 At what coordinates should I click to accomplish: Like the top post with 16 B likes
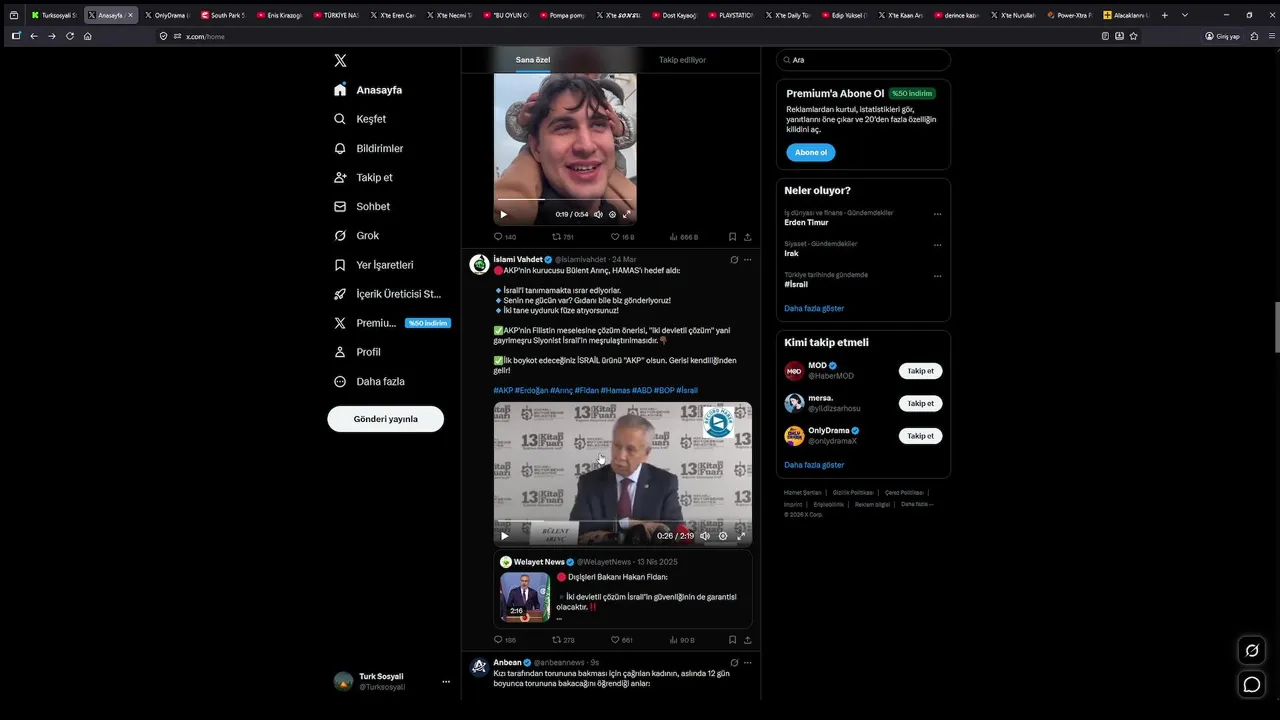[x=622, y=237]
